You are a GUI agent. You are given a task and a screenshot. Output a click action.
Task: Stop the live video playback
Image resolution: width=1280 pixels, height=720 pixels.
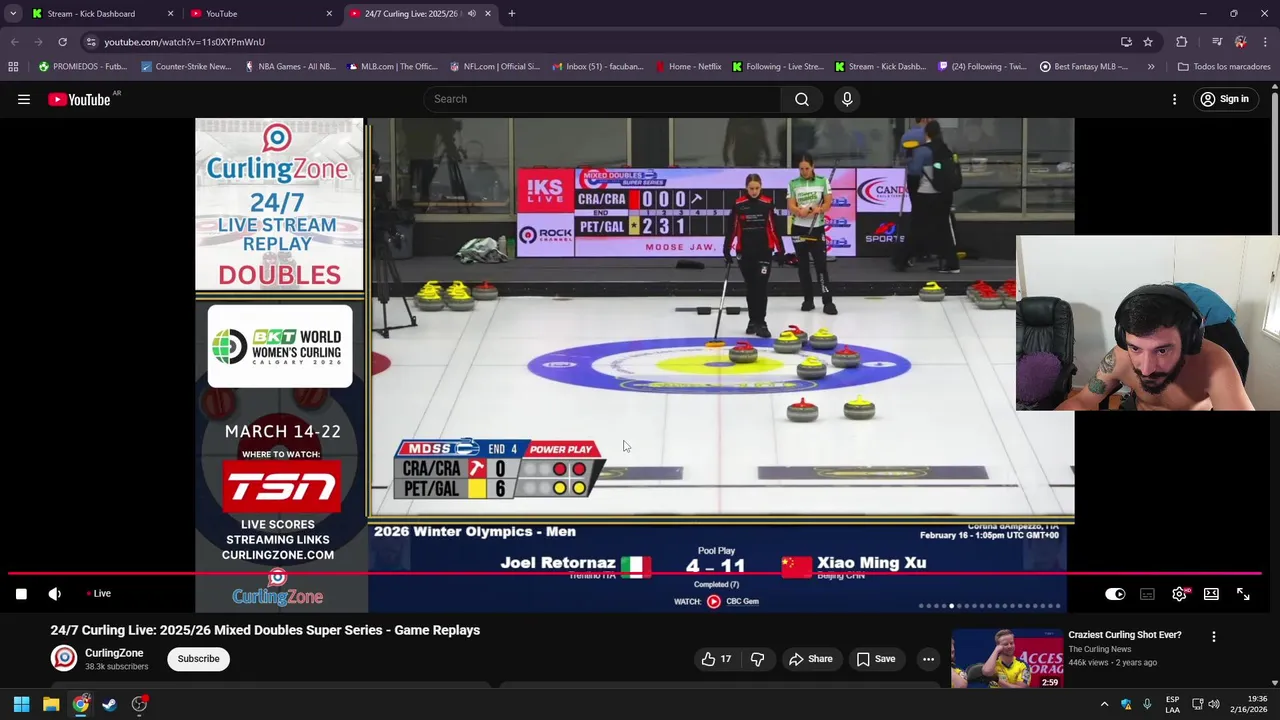[x=21, y=594]
